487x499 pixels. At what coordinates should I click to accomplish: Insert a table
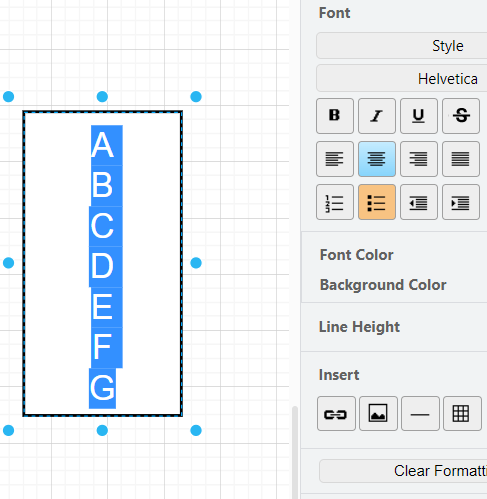(x=462, y=414)
